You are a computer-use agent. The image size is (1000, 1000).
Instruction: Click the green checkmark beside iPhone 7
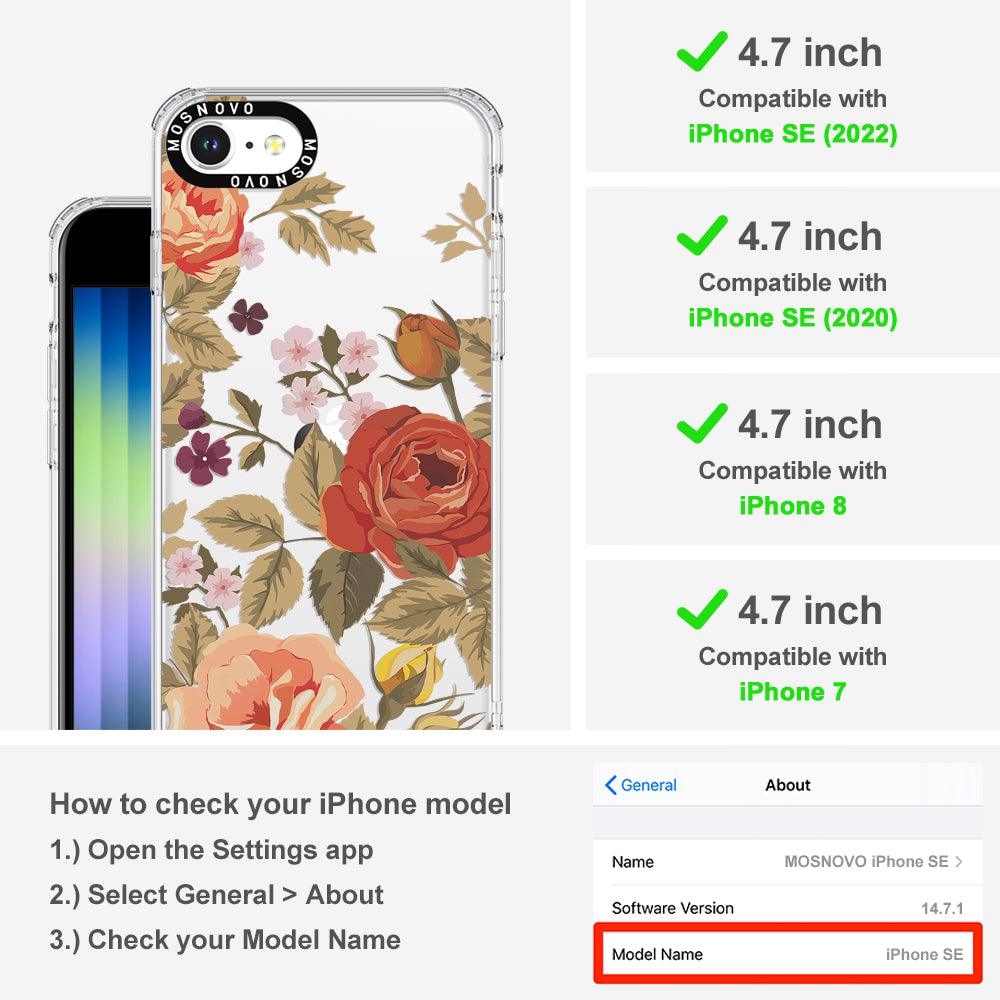(702, 609)
